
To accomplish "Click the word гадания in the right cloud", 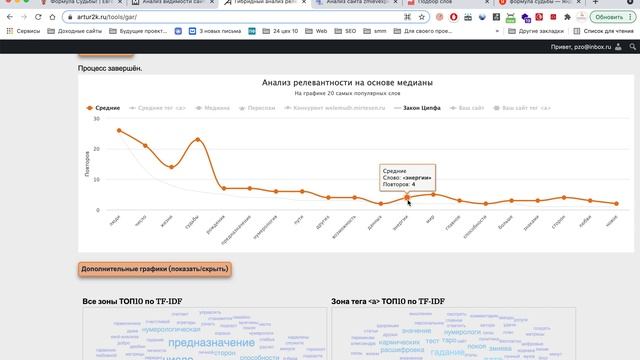I will coord(447,352).
